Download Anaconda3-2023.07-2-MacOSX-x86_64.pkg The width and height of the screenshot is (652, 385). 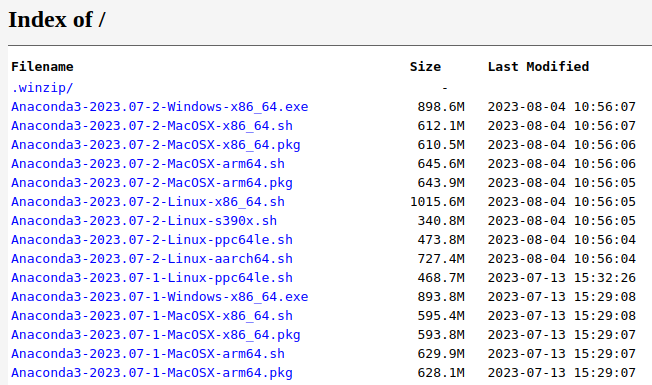click(156, 145)
